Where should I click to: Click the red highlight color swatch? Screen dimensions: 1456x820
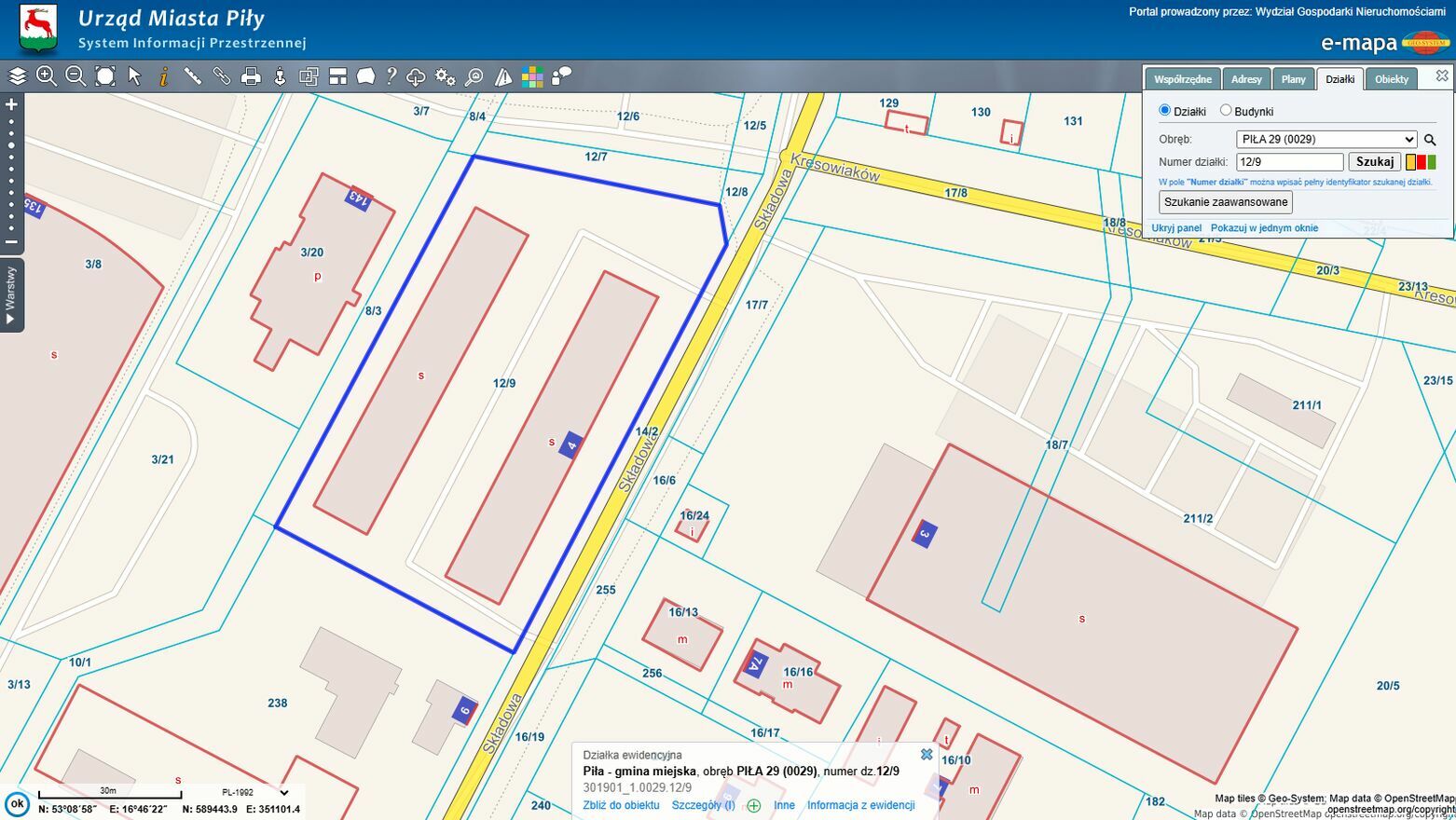point(1421,162)
